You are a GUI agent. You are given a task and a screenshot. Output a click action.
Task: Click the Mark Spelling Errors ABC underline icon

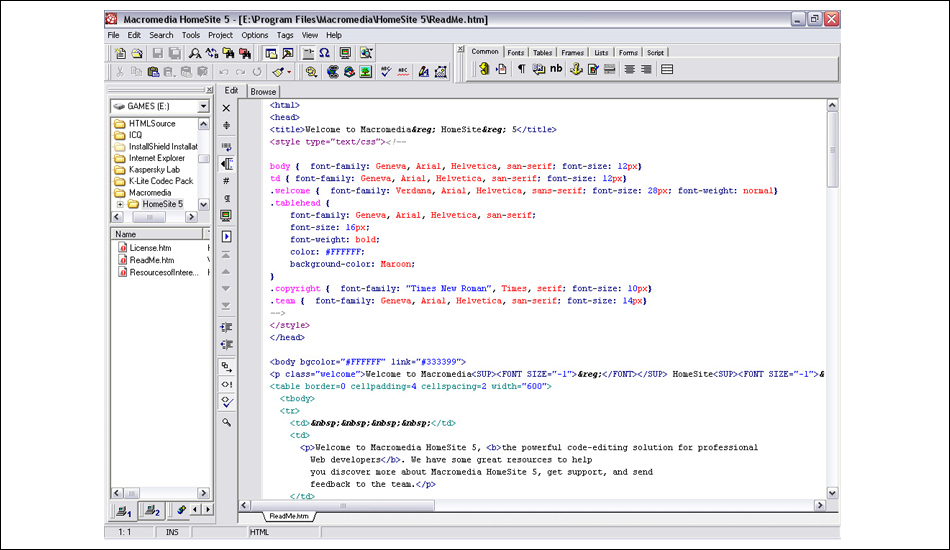(403, 72)
